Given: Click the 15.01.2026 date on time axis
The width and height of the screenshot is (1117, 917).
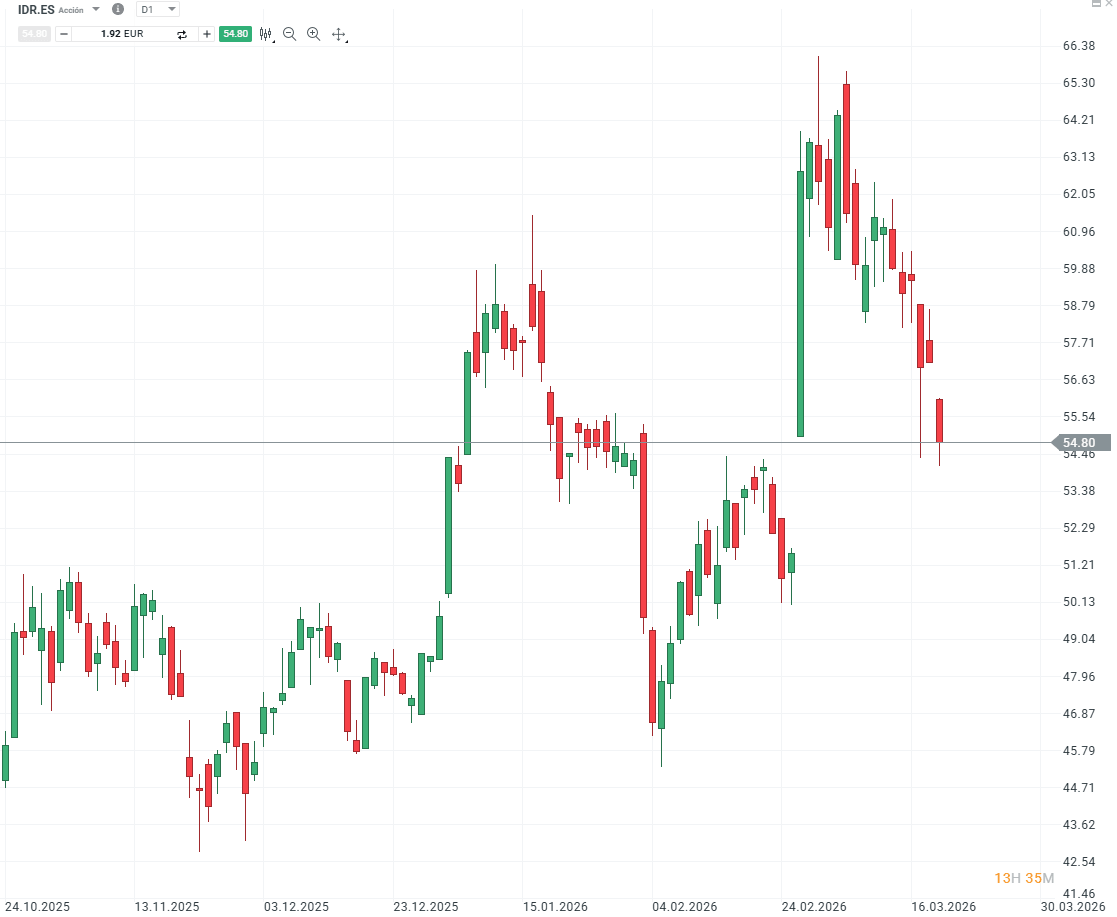Looking at the screenshot, I should 557,907.
